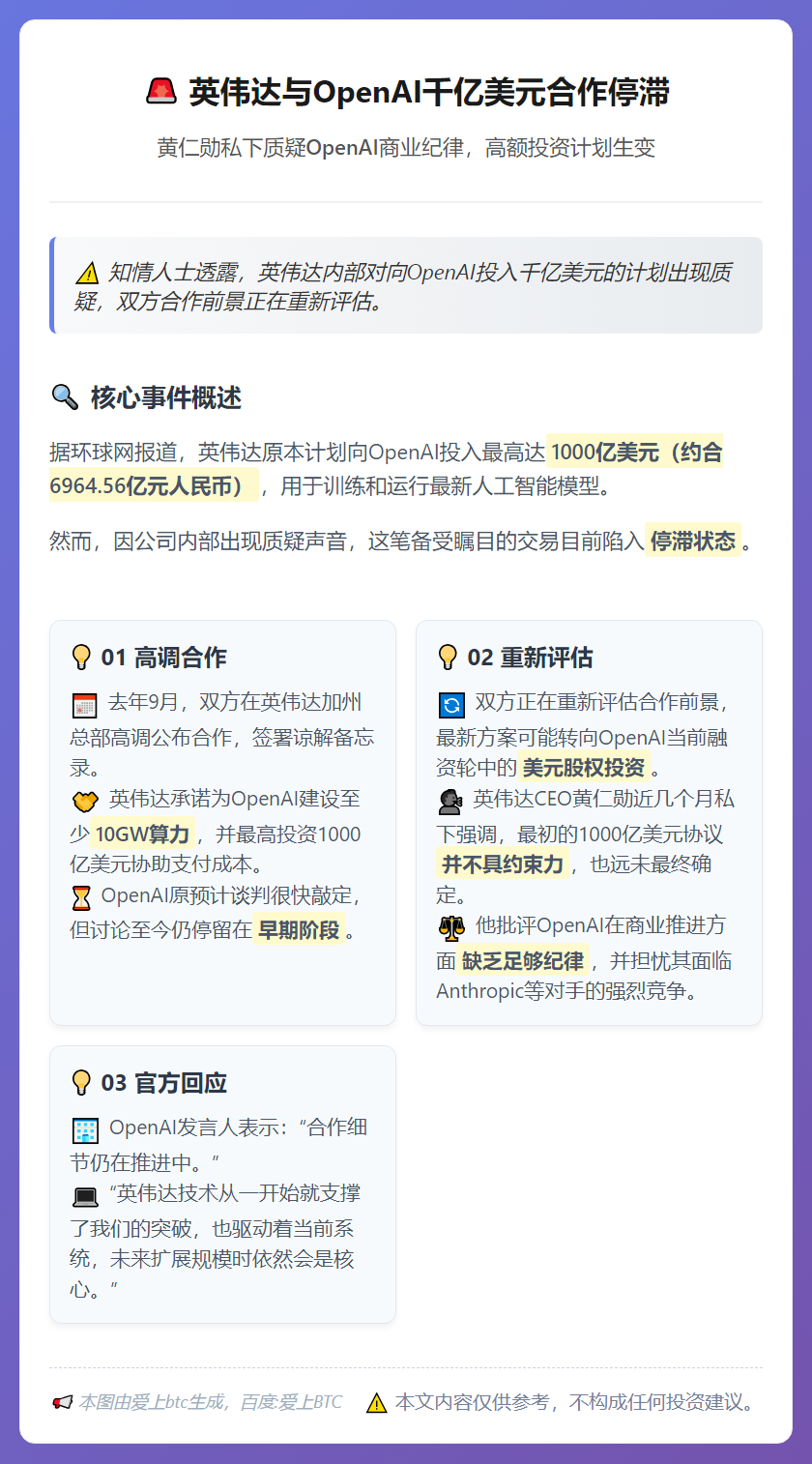Click the lightbulb icon next to 02 重新评估
The width and height of the screenshot is (812, 1464).
[448, 658]
